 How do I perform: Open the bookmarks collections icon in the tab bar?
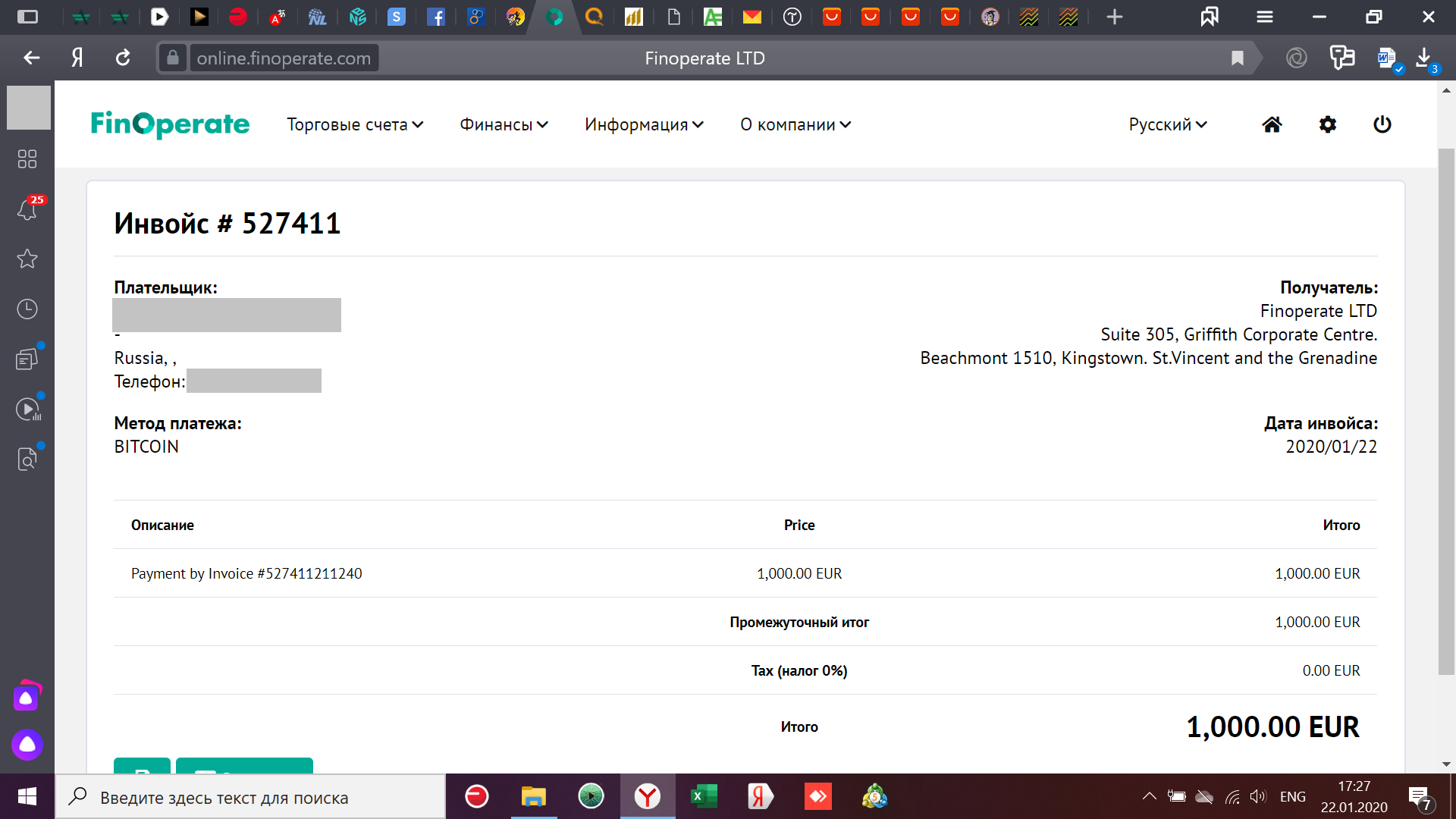1210,17
